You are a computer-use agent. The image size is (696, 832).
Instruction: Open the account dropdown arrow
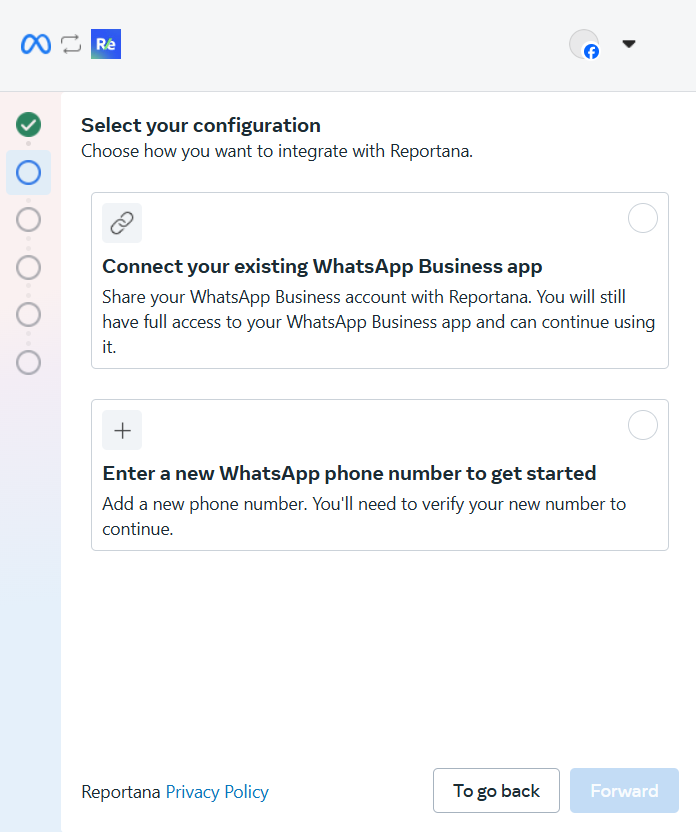click(629, 44)
